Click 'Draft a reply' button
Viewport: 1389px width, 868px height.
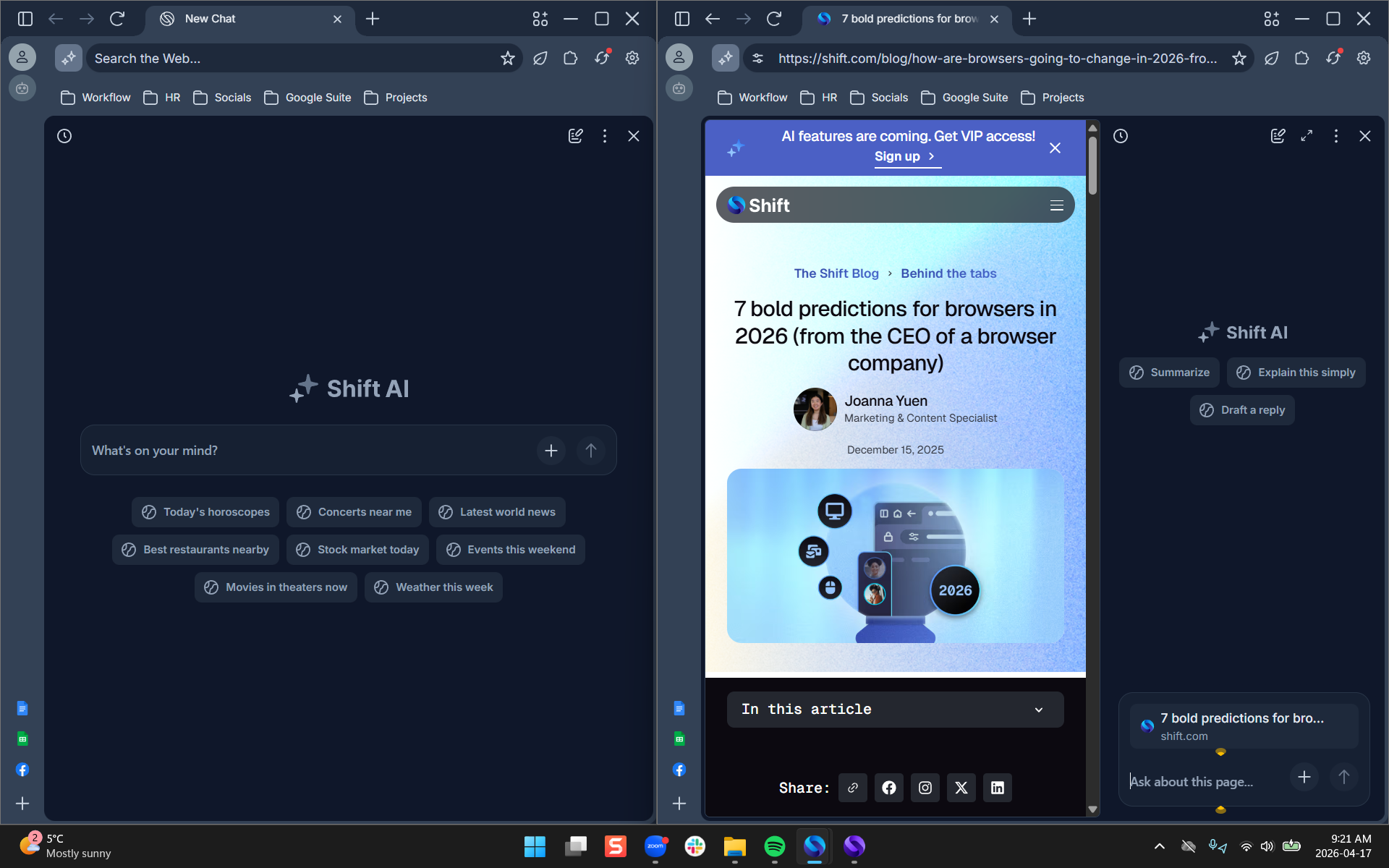[x=1242, y=410]
